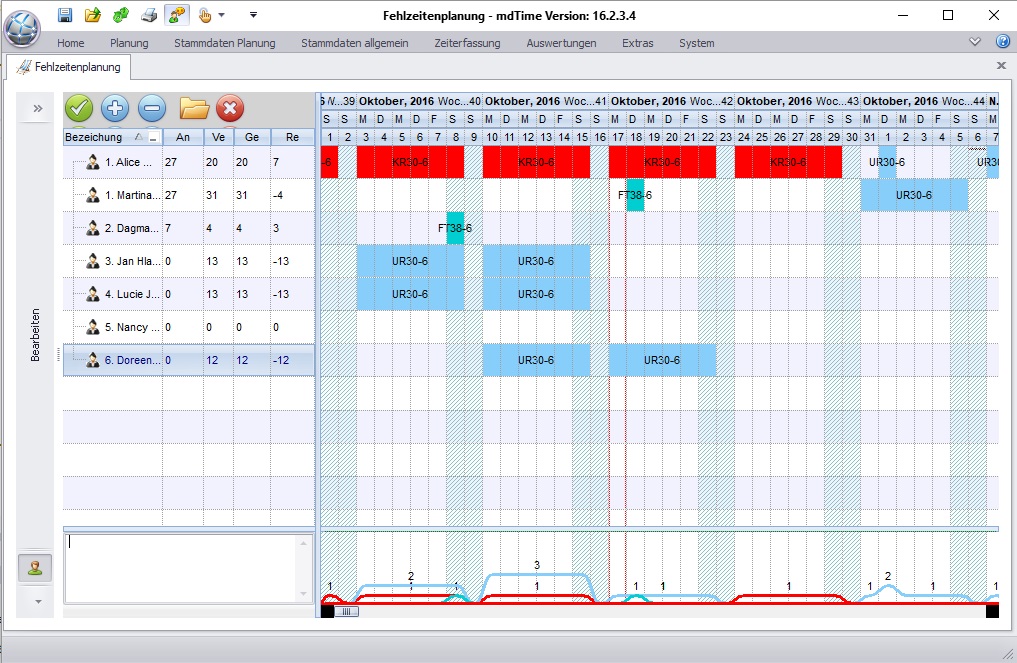
Task: Click the employee icon in left sidebar
Action: point(35,568)
